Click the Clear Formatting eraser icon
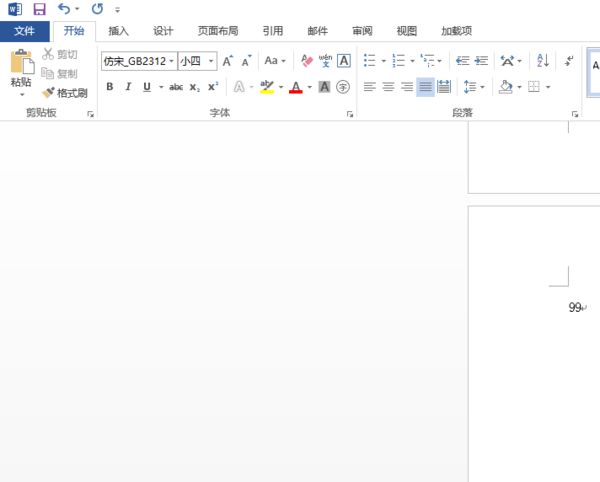The image size is (600, 482). click(x=307, y=61)
